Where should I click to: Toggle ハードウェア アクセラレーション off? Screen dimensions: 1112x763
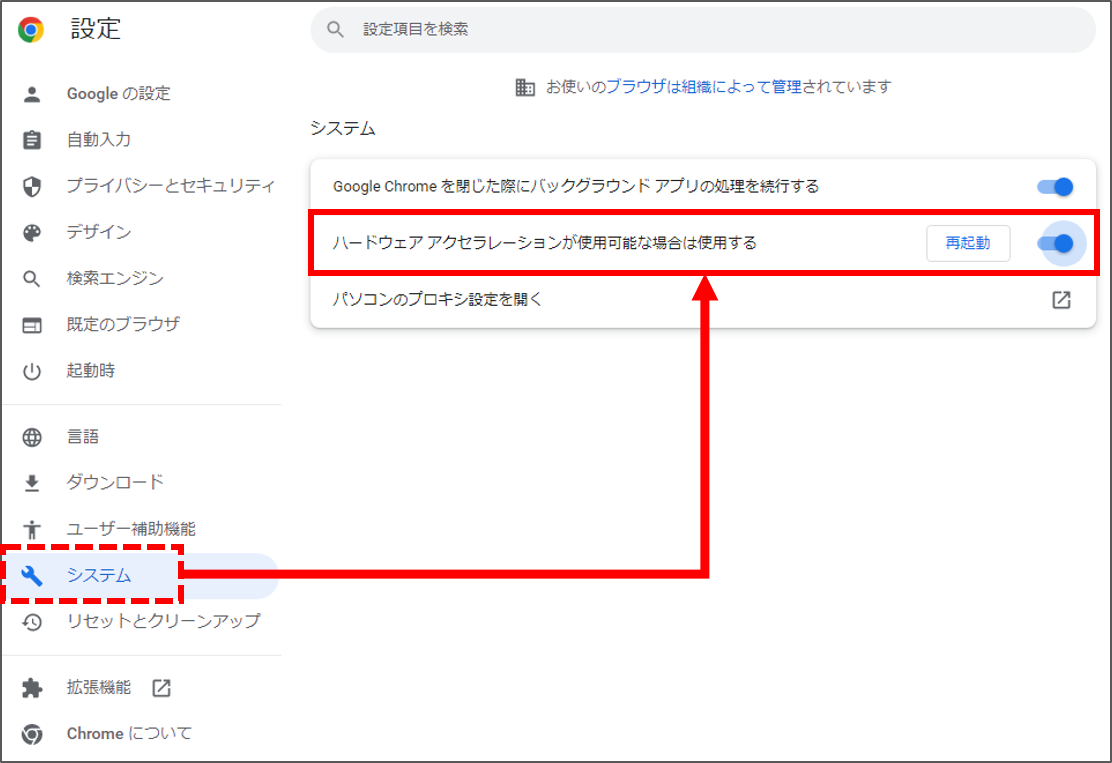1057,243
